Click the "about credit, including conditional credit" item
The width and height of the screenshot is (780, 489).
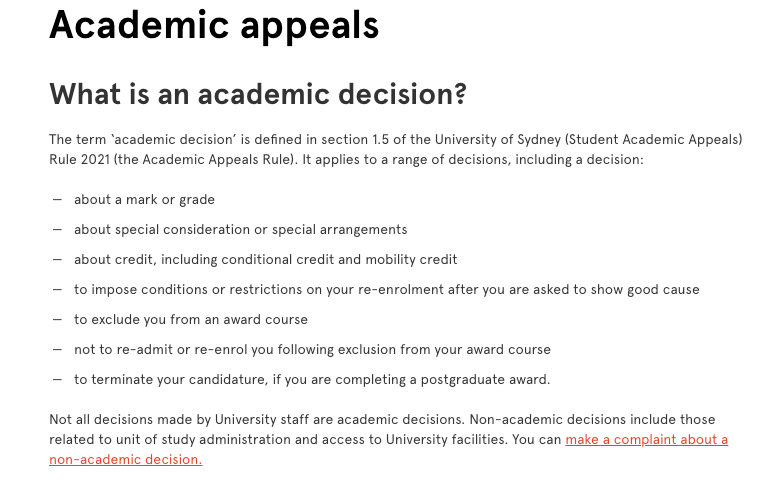pos(265,260)
